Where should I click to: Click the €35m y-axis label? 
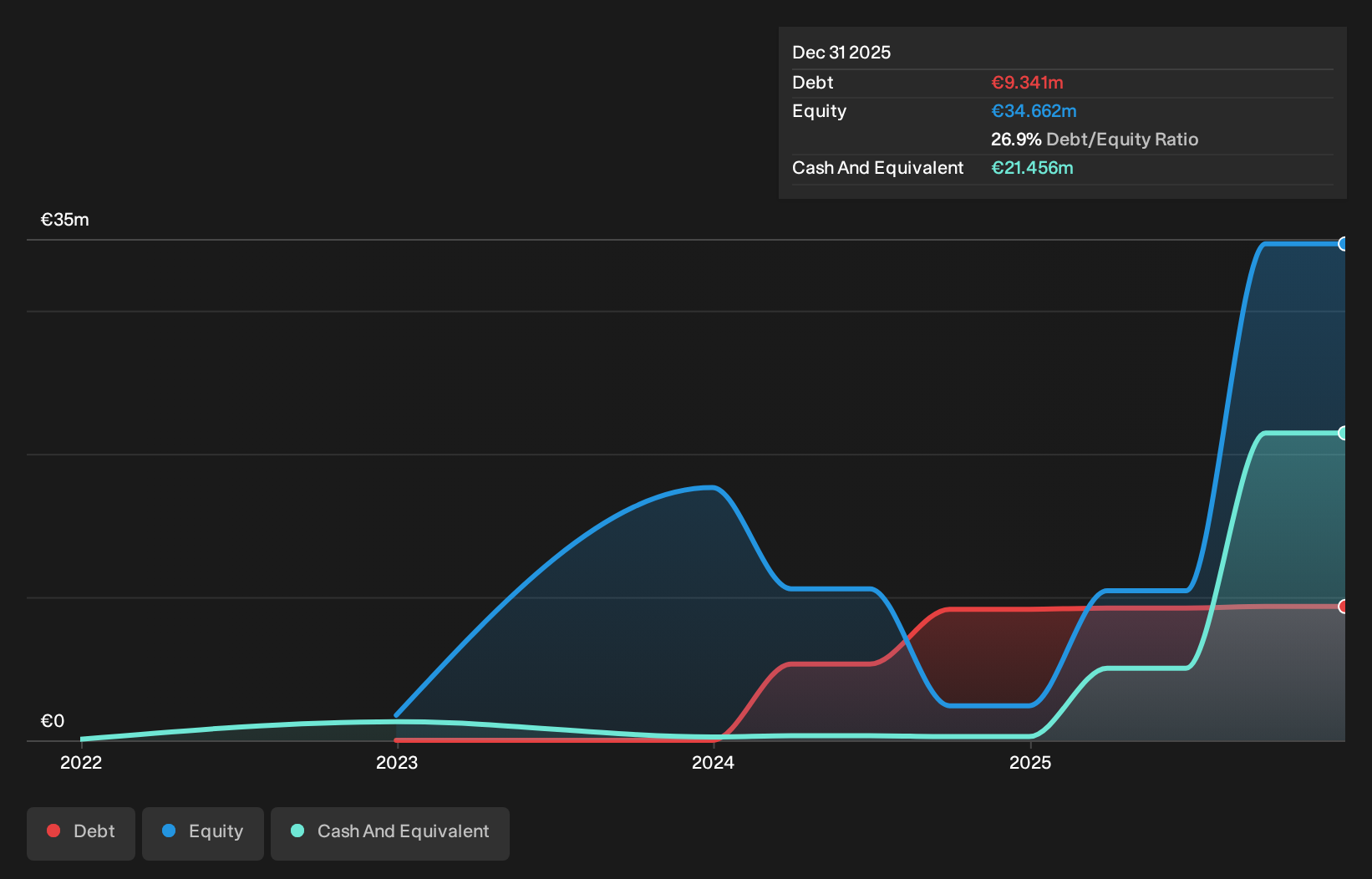tap(65, 220)
